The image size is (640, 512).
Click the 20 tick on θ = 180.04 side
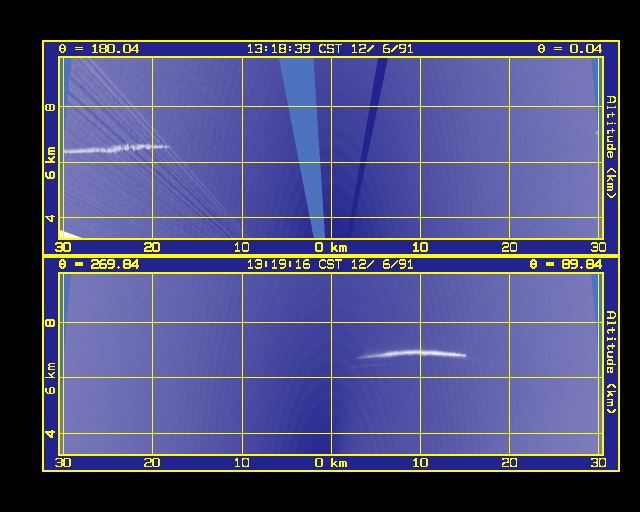(152, 247)
